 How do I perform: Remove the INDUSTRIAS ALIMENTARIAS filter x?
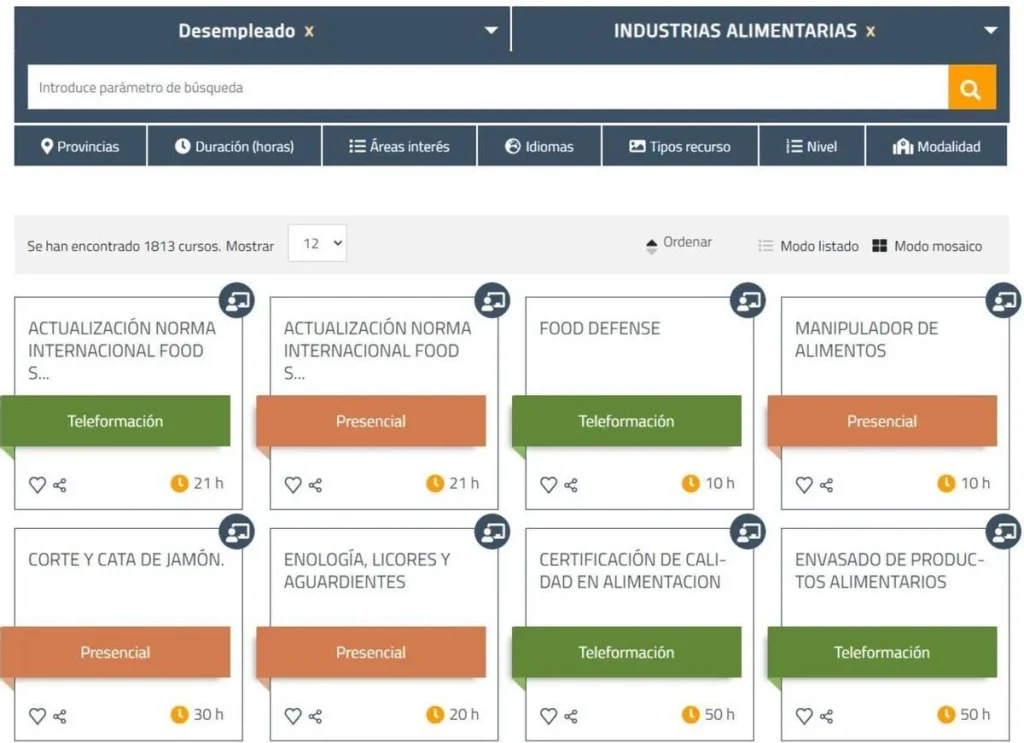pyautogui.click(x=871, y=31)
